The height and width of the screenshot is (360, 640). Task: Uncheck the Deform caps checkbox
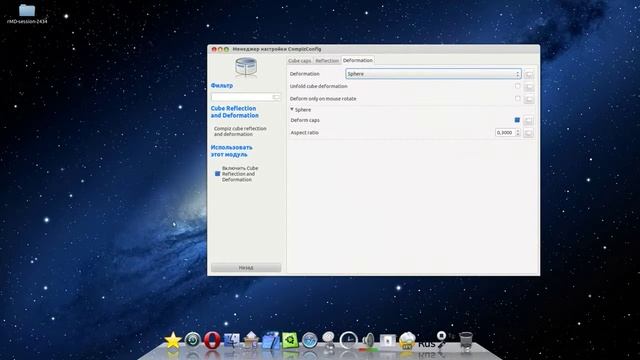click(x=517, y=120)
